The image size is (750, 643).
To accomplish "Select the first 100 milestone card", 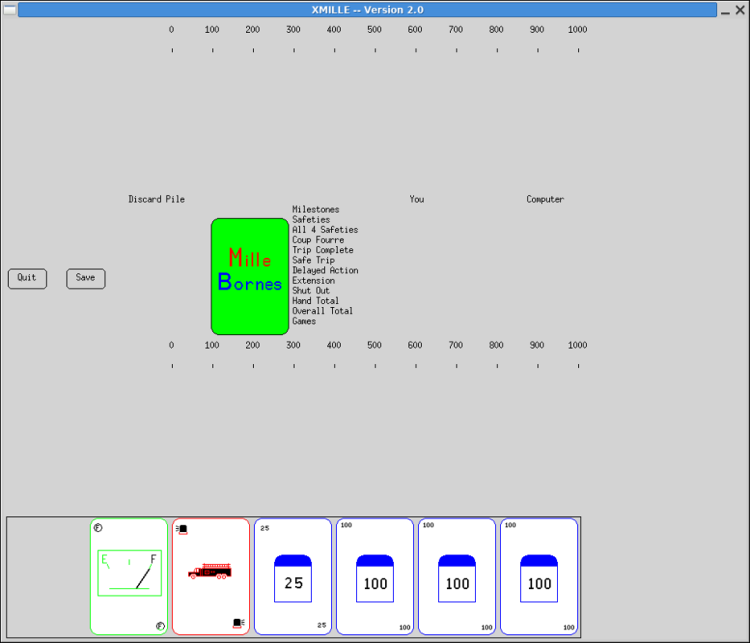I will pos(375,576).
